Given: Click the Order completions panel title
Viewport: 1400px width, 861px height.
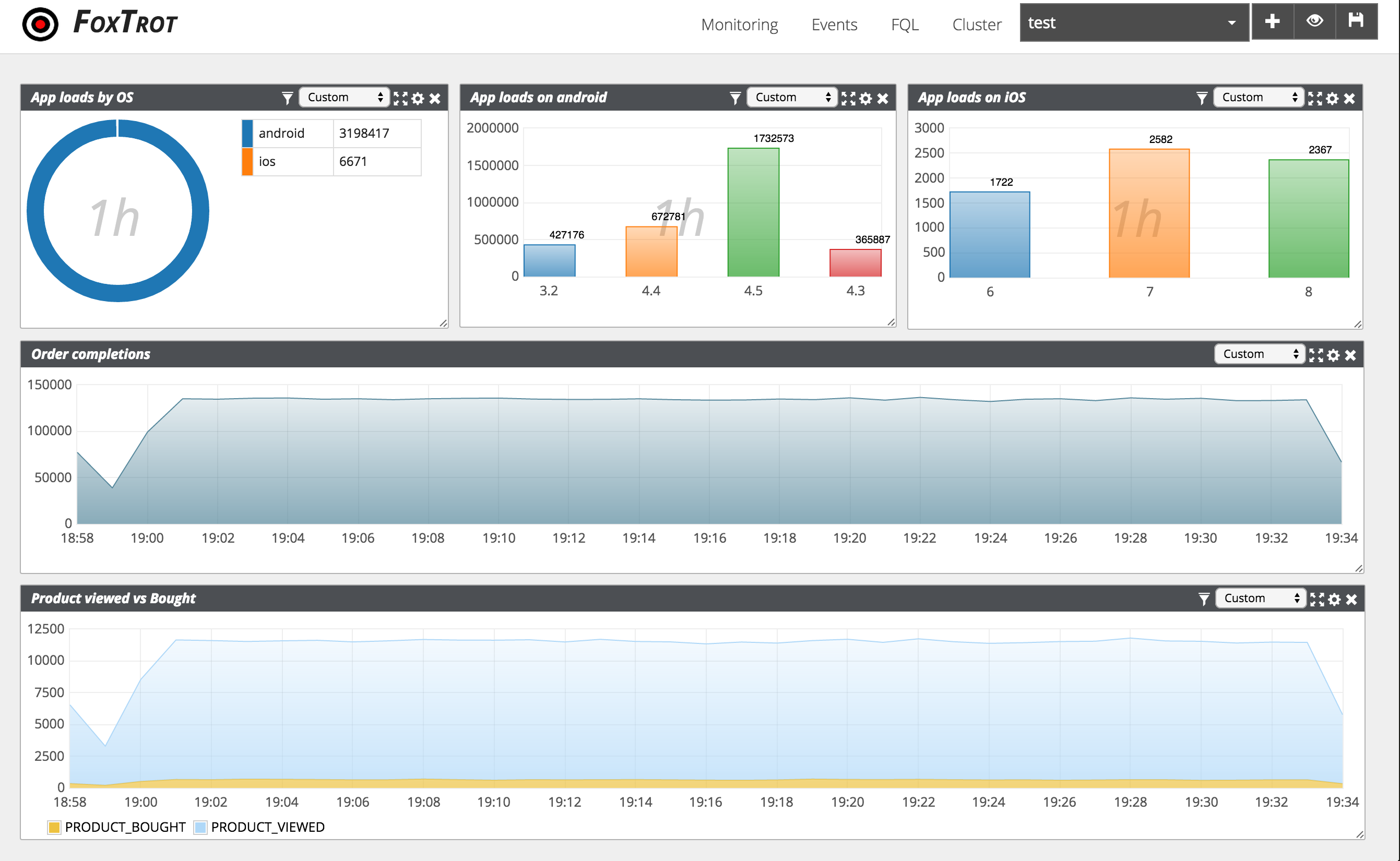Looking at the screenshot, I should pos(90,354).
